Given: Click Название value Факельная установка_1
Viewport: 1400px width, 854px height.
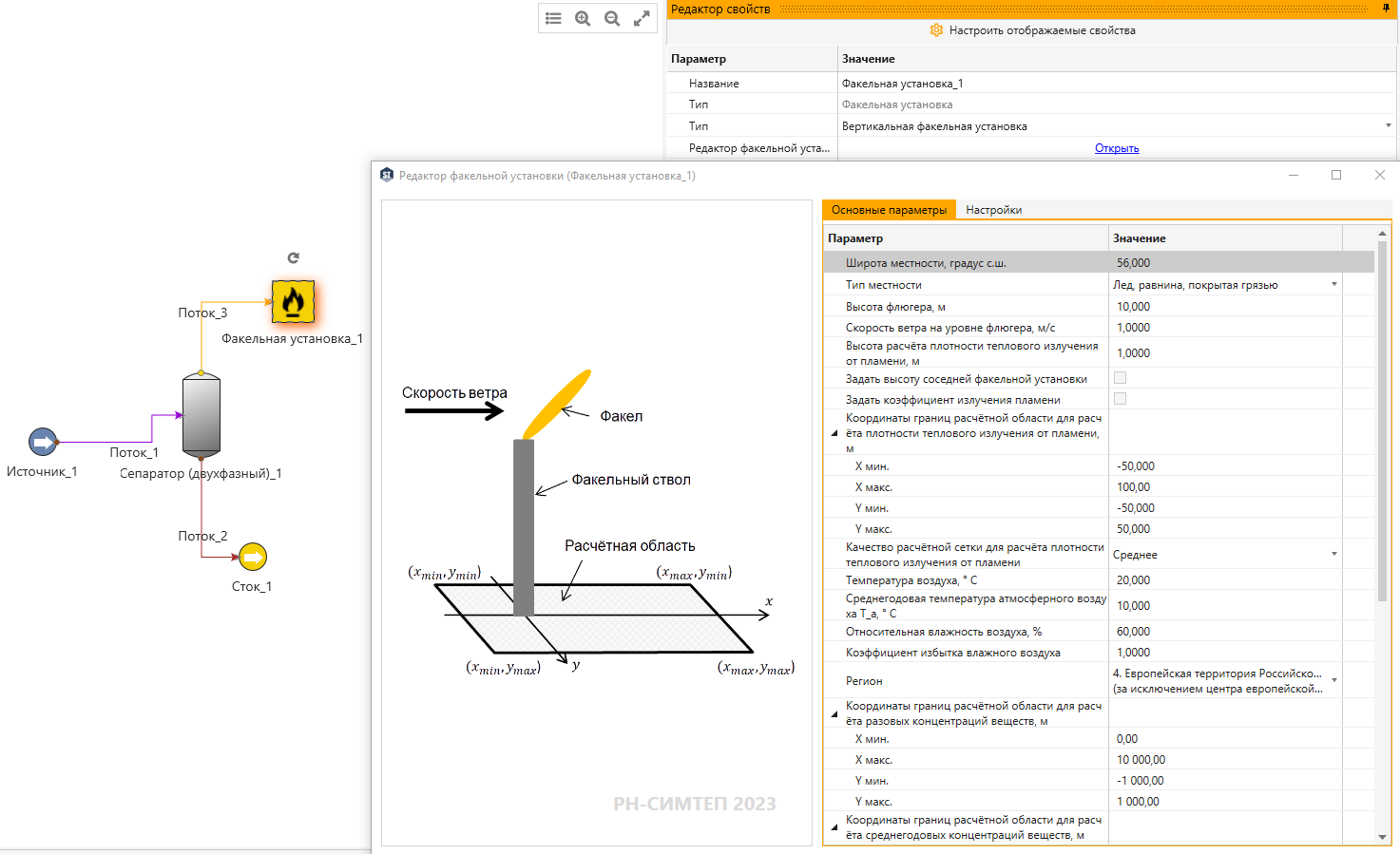Looking at the screenshot, I should (1117, 84).
